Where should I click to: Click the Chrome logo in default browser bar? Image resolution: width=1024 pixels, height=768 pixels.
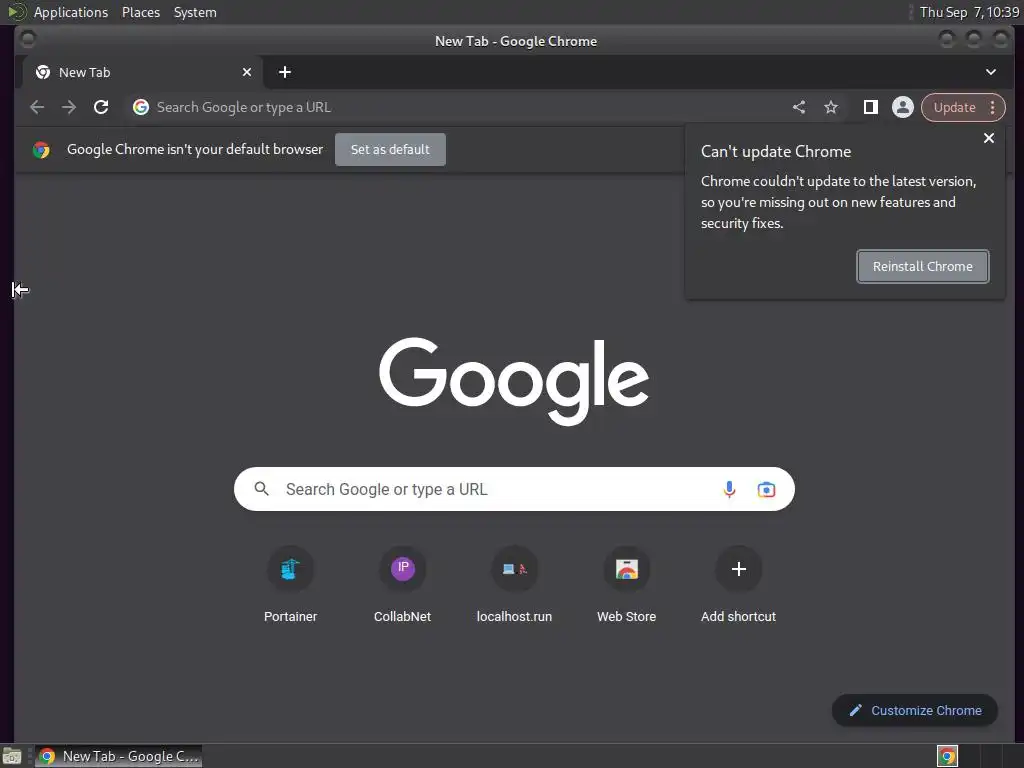(x=41, y=150)
